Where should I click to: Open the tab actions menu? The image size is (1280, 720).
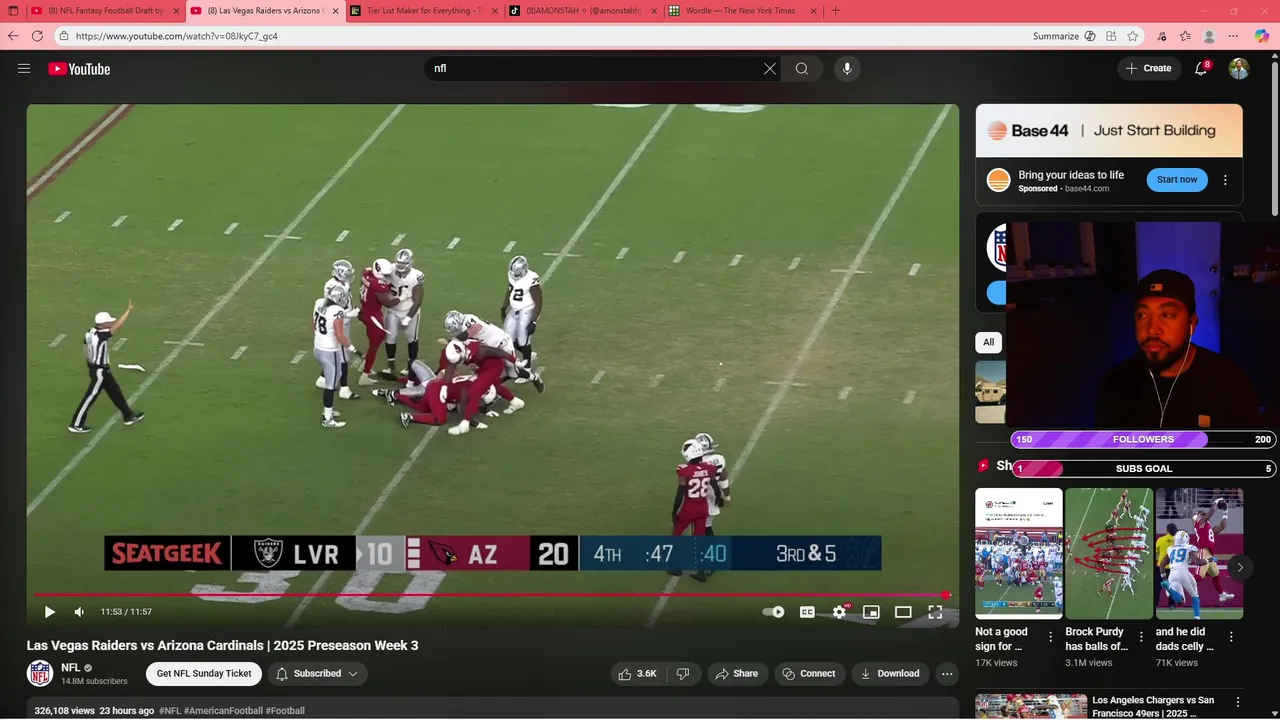tap(13, 11)
